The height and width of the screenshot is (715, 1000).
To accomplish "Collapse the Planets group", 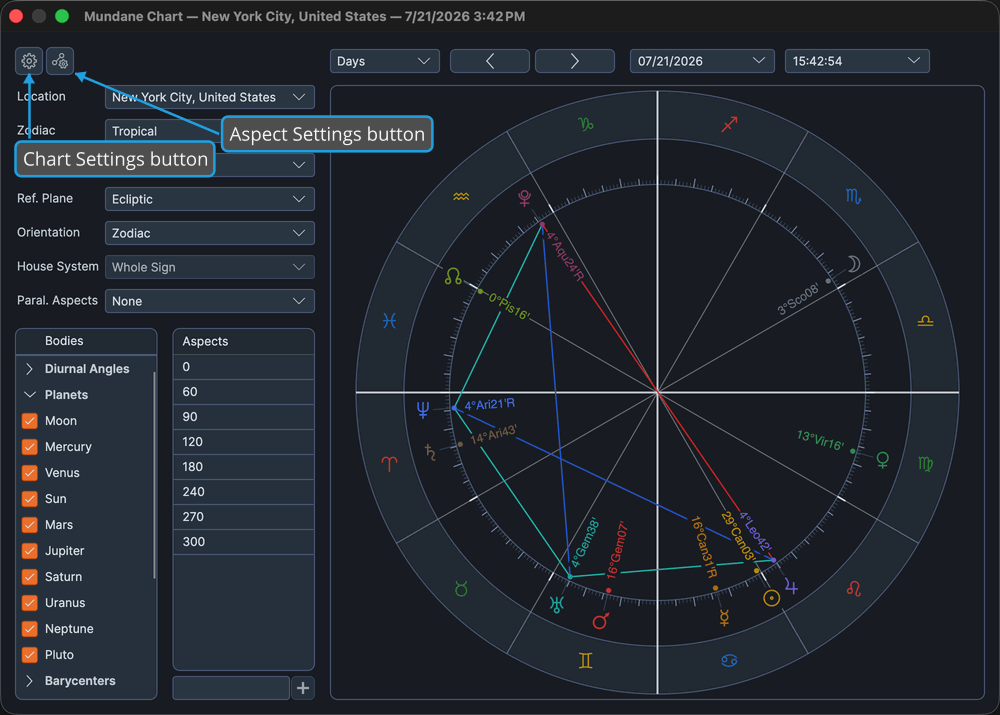I will coord(29,395).
